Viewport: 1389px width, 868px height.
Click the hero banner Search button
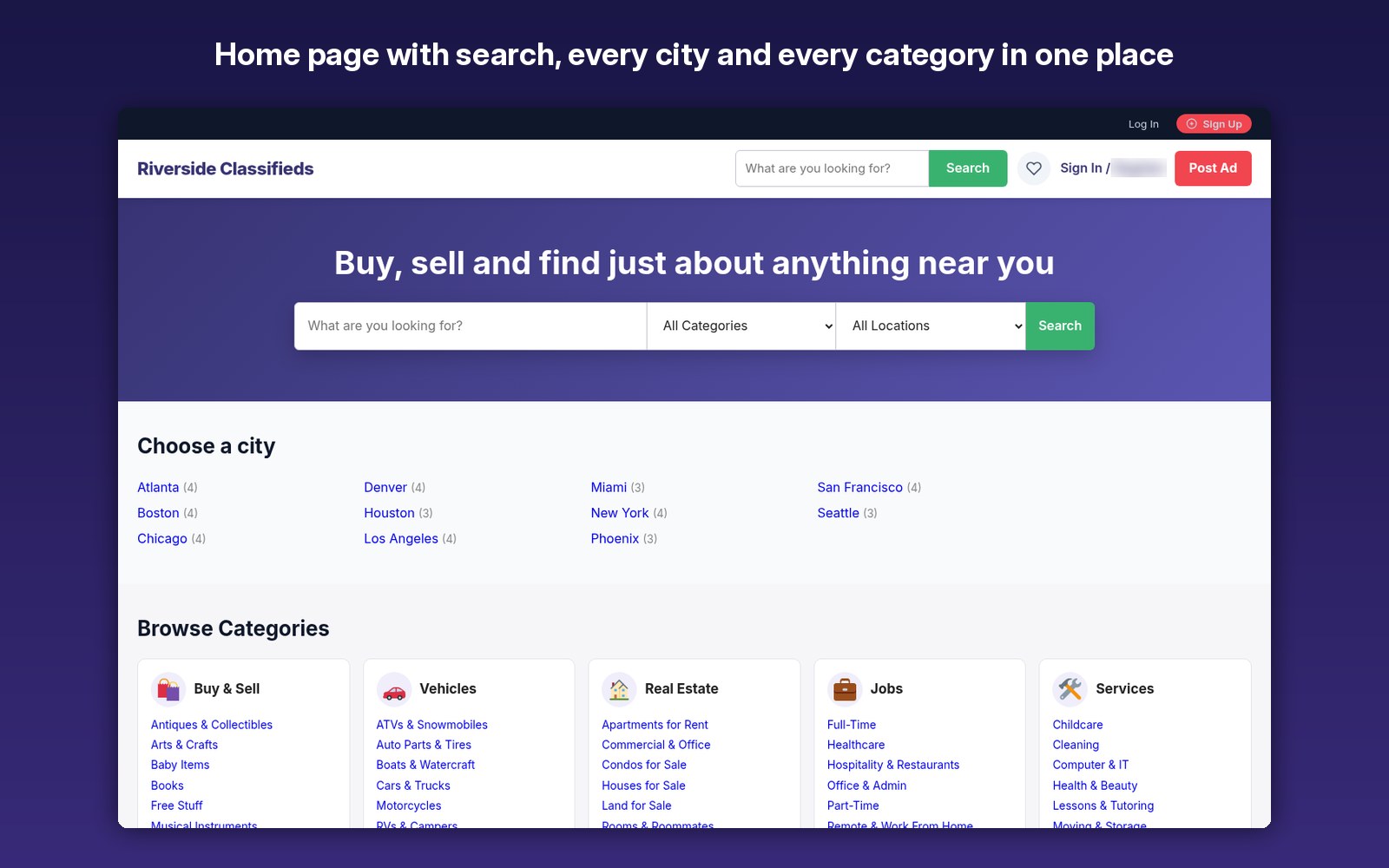[1060, 326]
